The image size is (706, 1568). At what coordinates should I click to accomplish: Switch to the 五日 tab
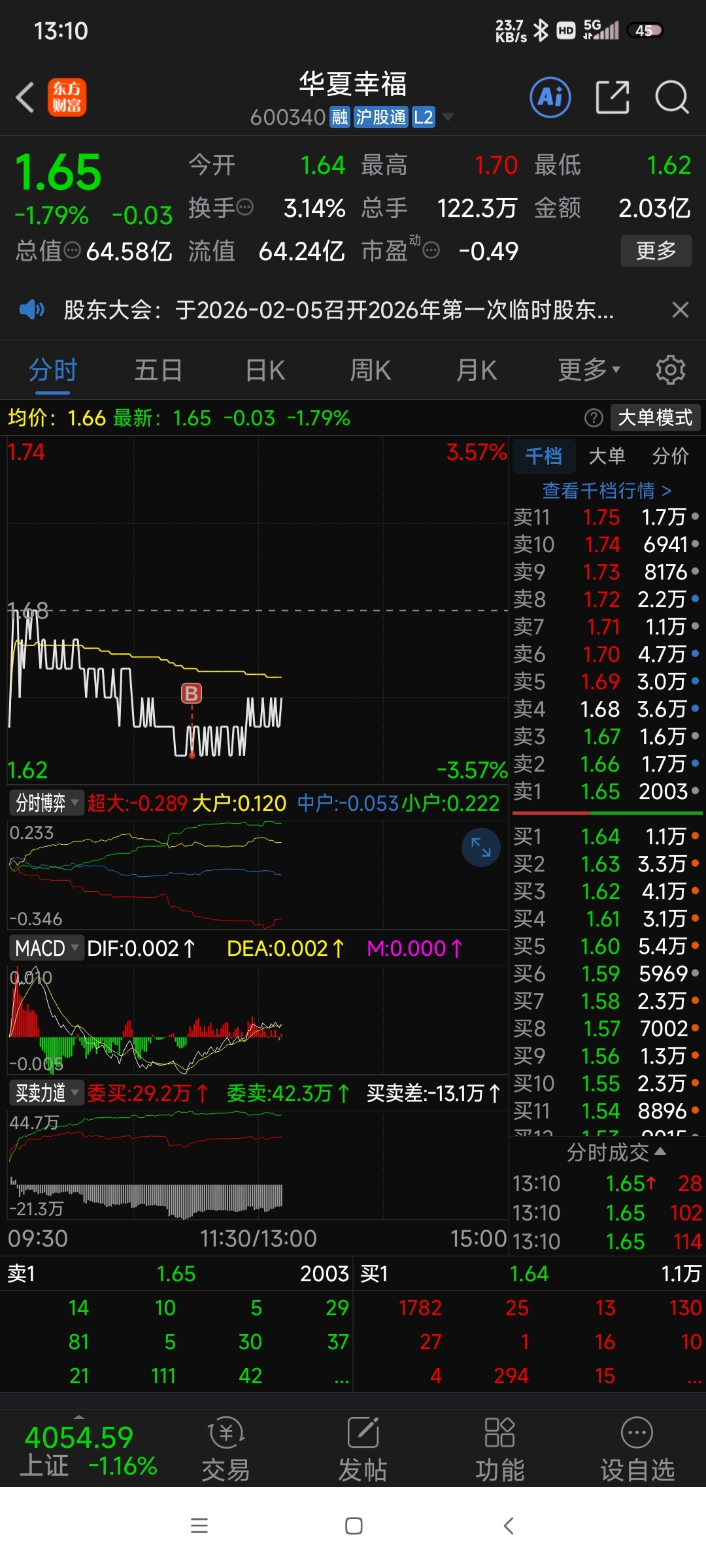(158, 370)
